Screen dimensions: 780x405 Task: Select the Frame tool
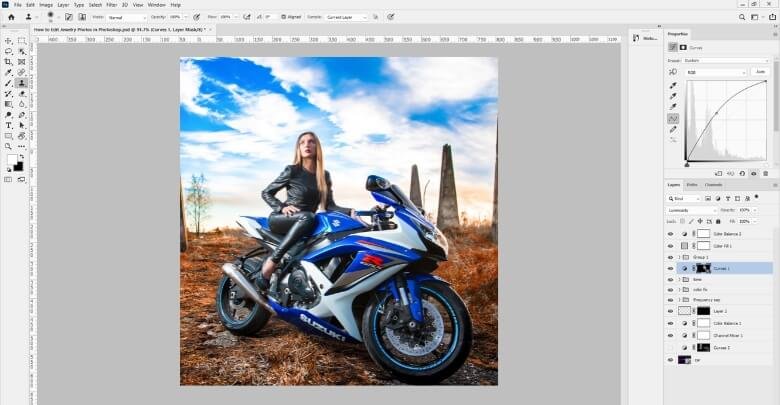pyautogui.click(x=22, y=62)
